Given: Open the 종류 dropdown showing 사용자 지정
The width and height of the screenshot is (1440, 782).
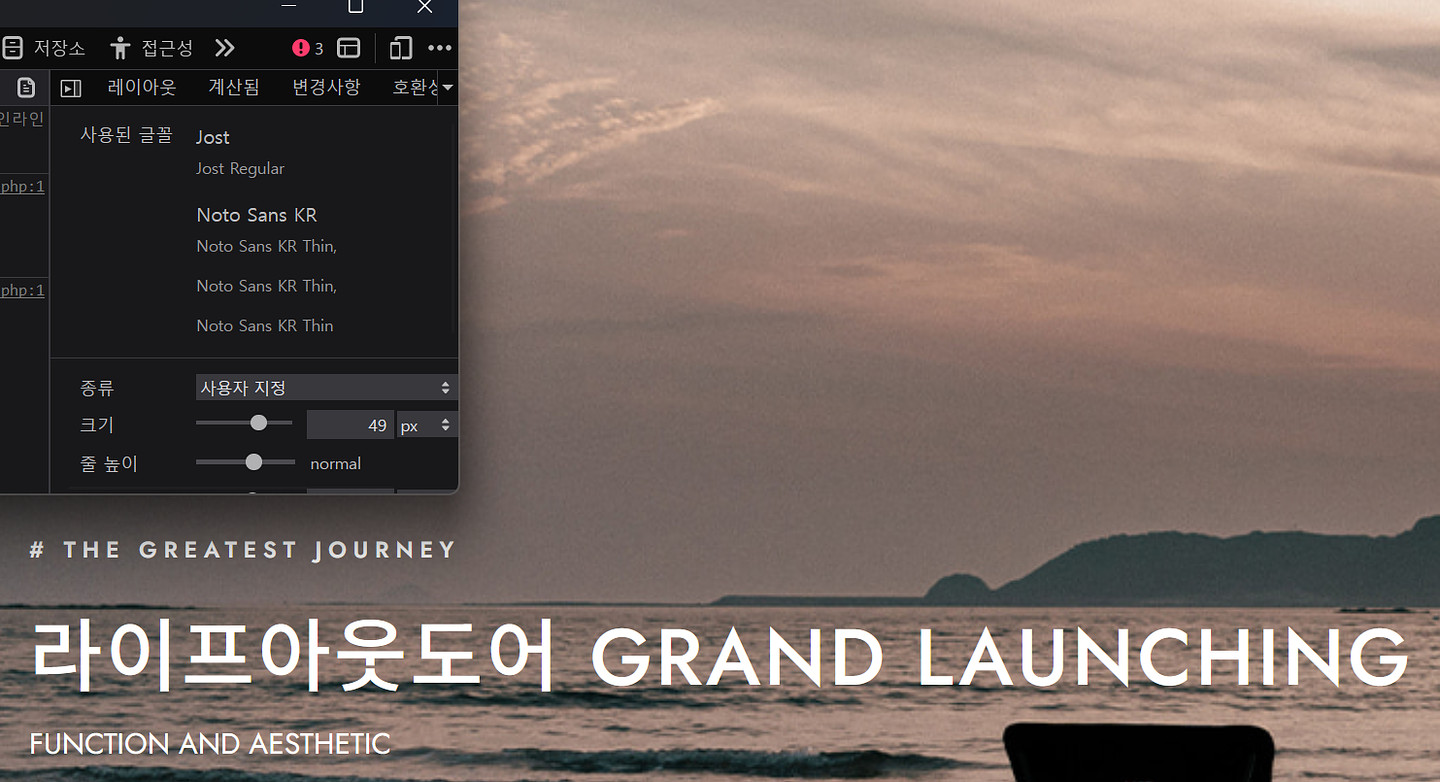Looking at the screenshot, I should click(x=326, y=387).
